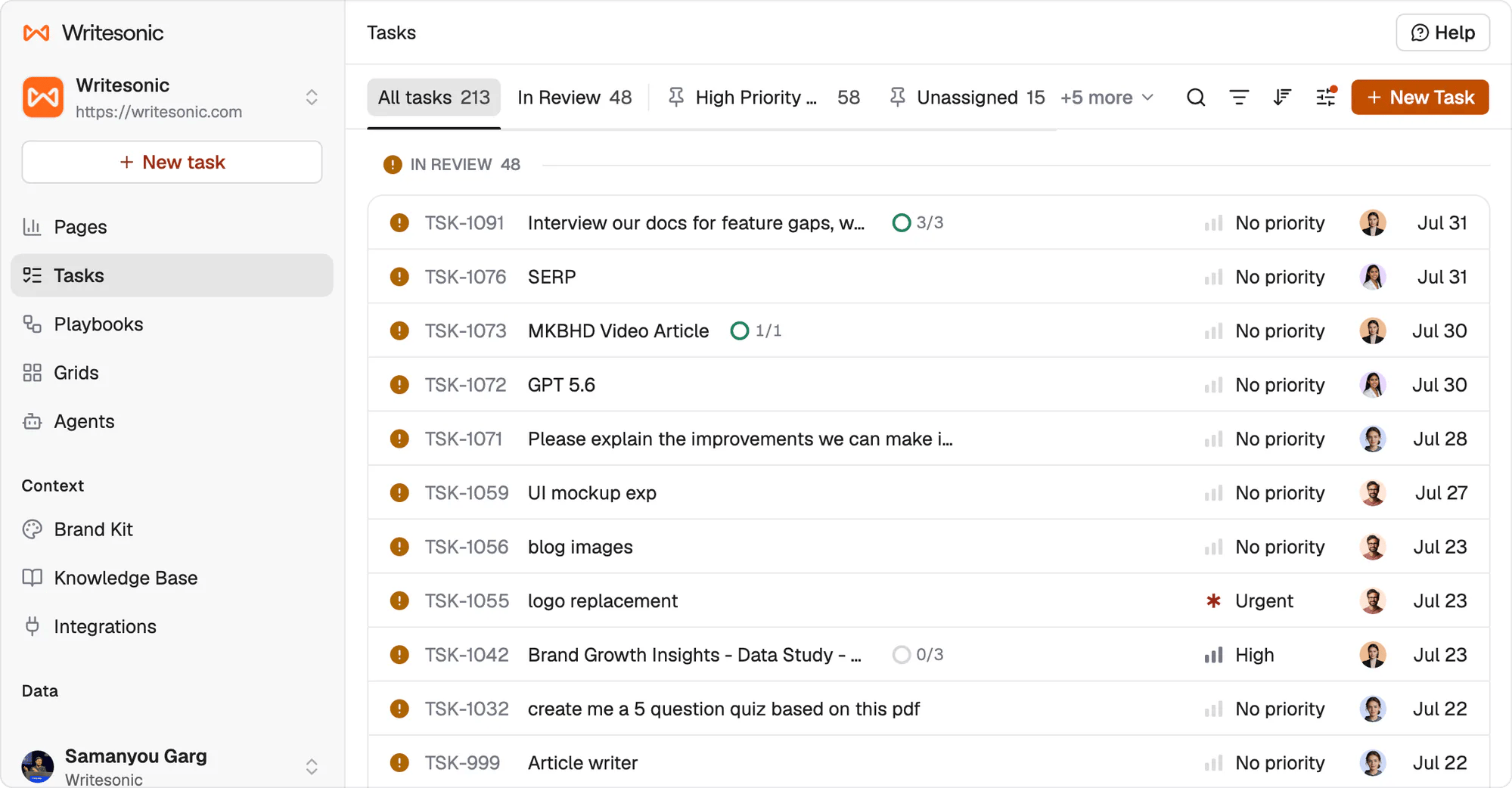This screenshot has width=1512, height=788.
Task: Open the search icon in tasks toolbar
Action: 1196,98
